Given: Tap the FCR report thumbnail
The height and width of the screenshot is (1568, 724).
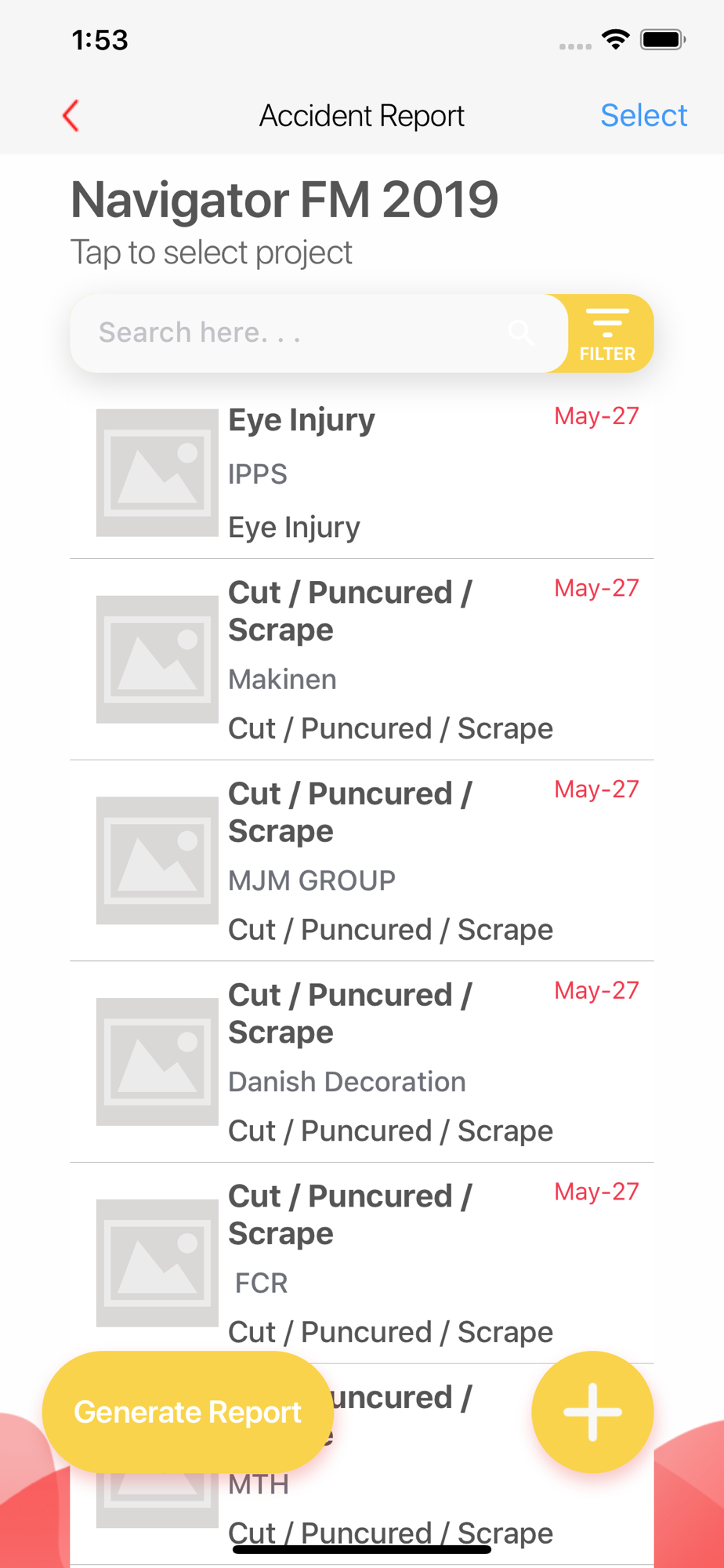Looking at the screenshot, I should pyautogui.click(x=157, y=1263).
